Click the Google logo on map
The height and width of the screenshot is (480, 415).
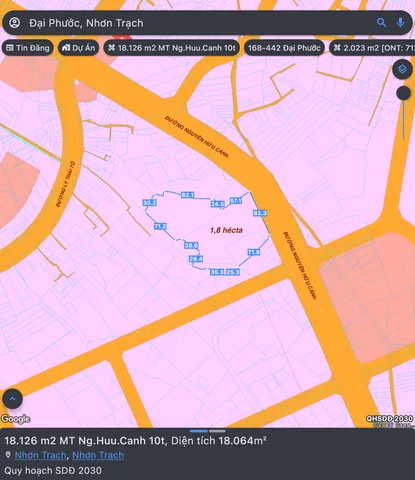click(x=15, y=419)
